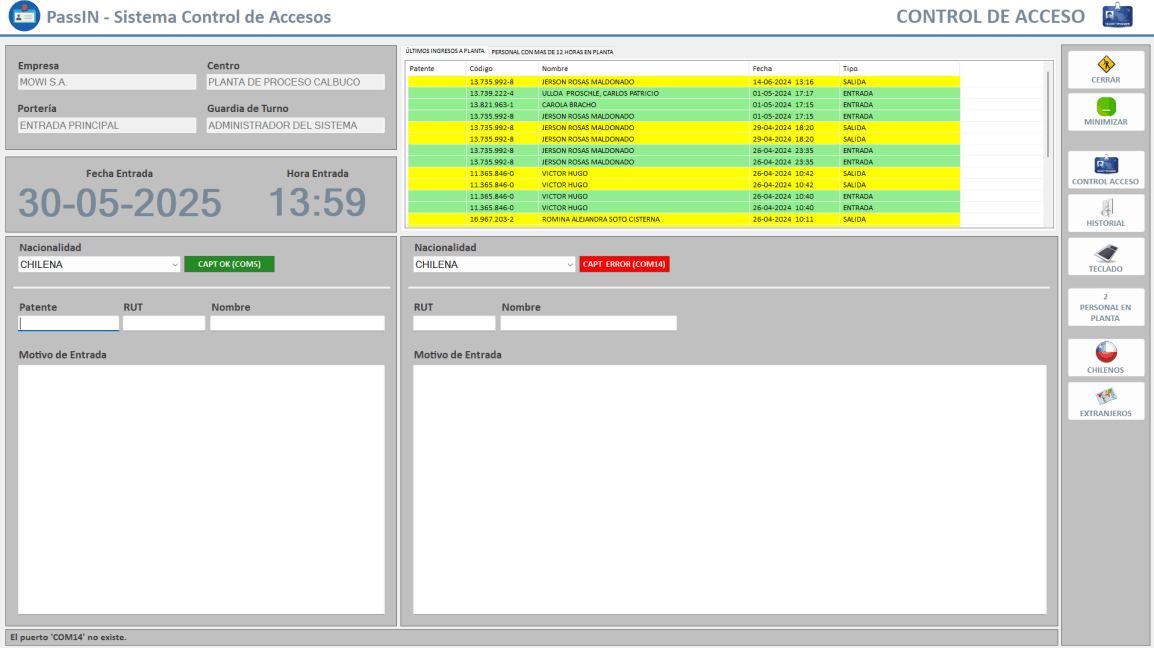Click the green Minimizar icon
1154x648 pixels.
(x=1105, y=107)
